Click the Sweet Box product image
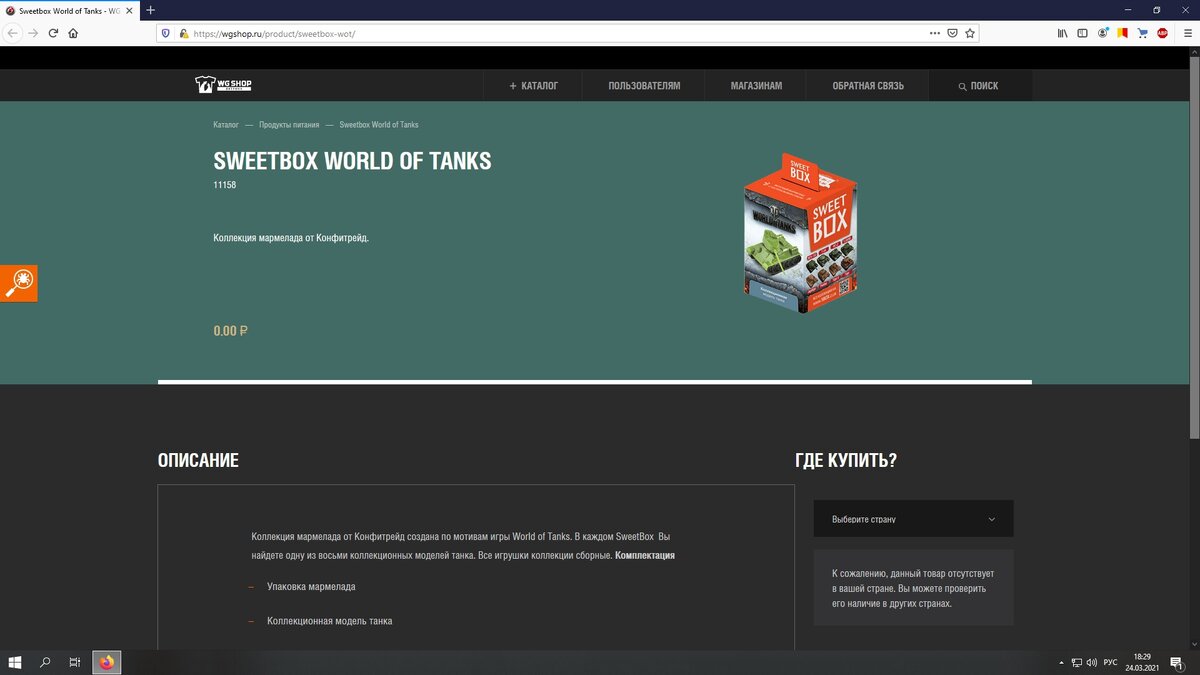 [800, 233]
